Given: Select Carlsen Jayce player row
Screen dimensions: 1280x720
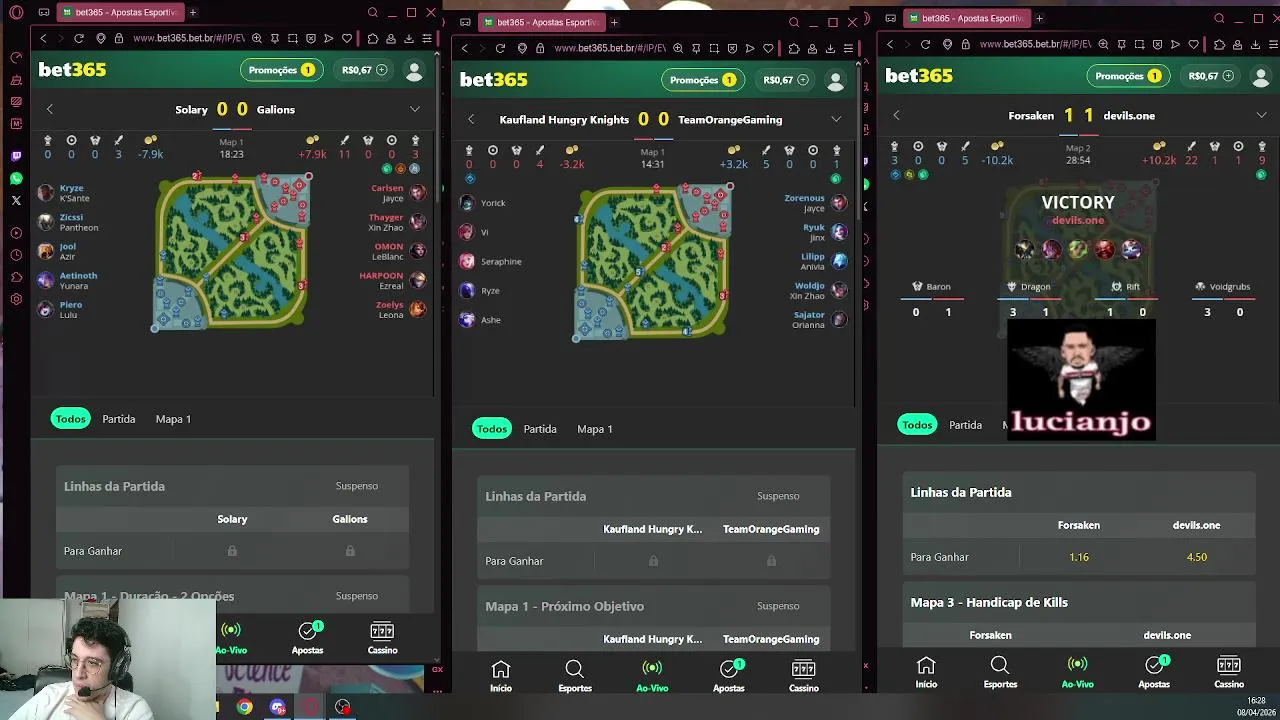Looking at the screenshot, I should point(397,193).
